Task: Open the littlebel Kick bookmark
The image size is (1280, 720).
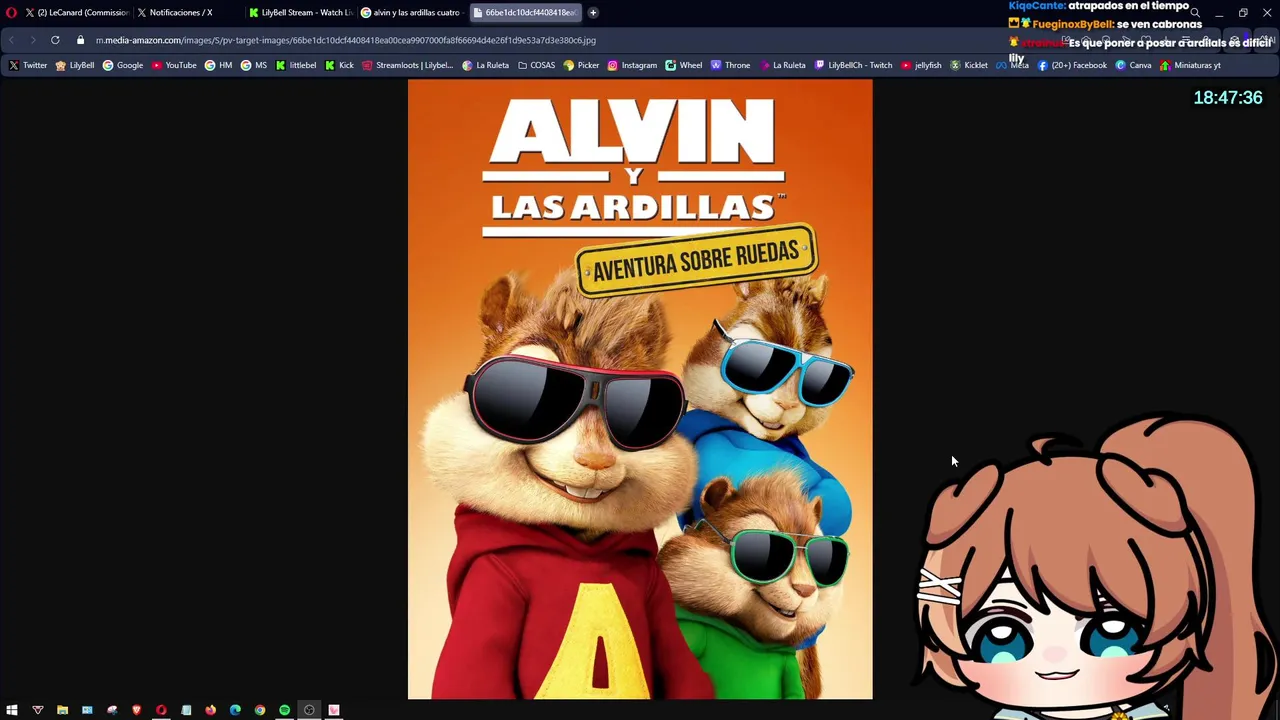Action: click(x=296, y=65)
